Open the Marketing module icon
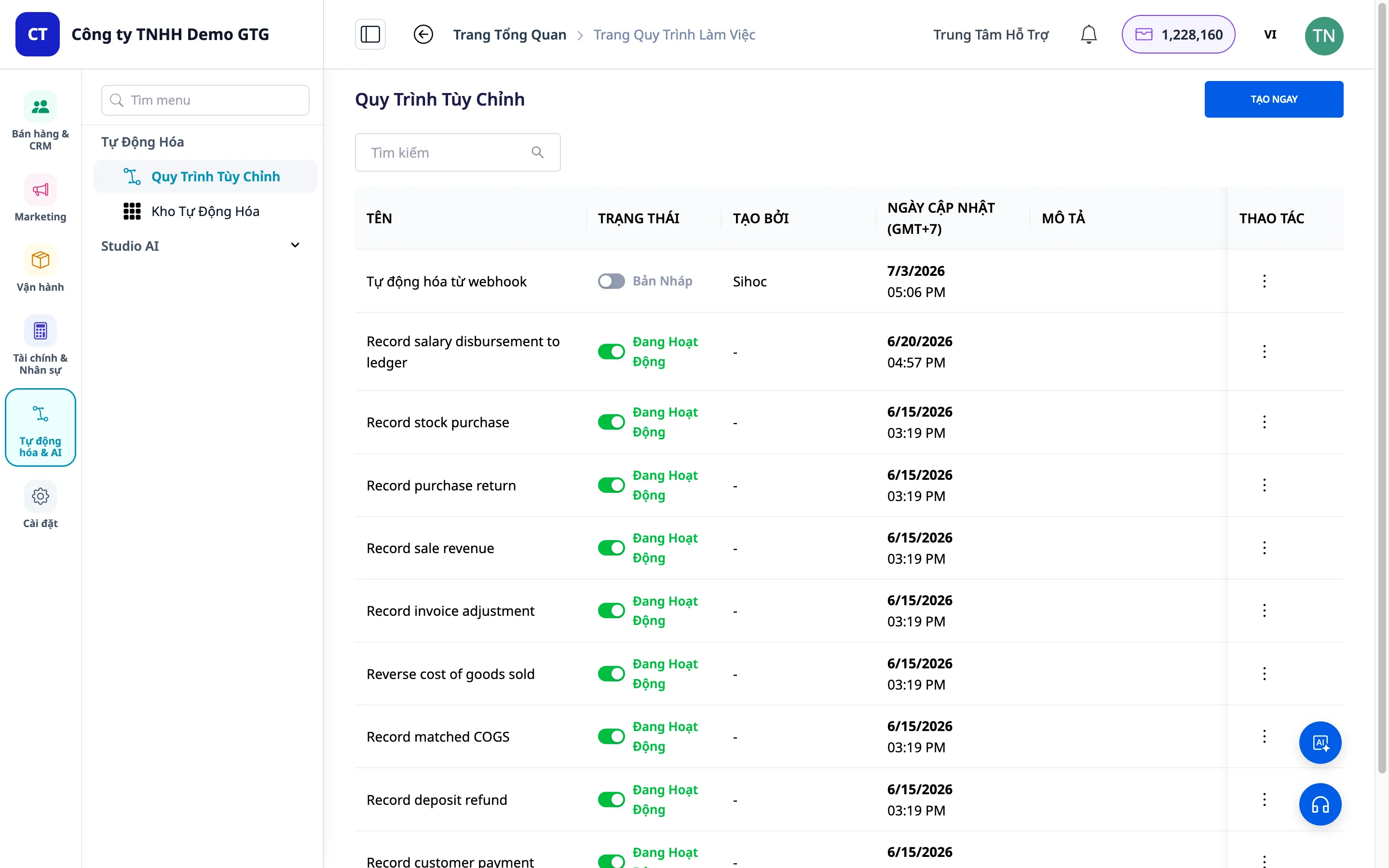 40,190
